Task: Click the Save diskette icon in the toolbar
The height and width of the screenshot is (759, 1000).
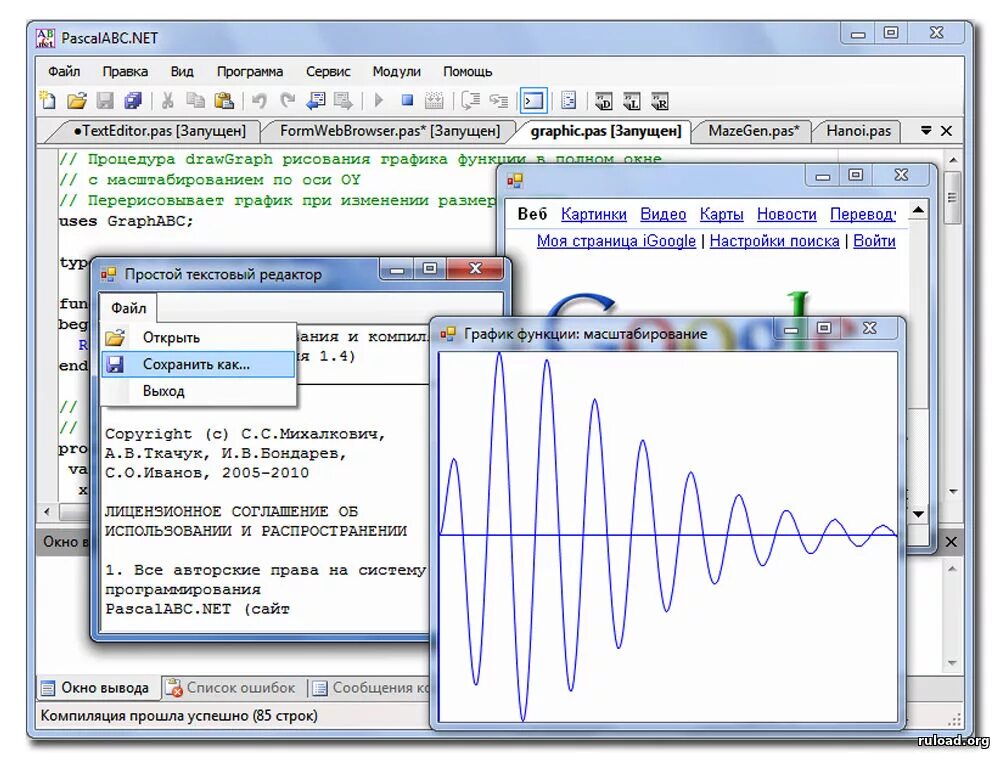Action: (x=105, y=101)
